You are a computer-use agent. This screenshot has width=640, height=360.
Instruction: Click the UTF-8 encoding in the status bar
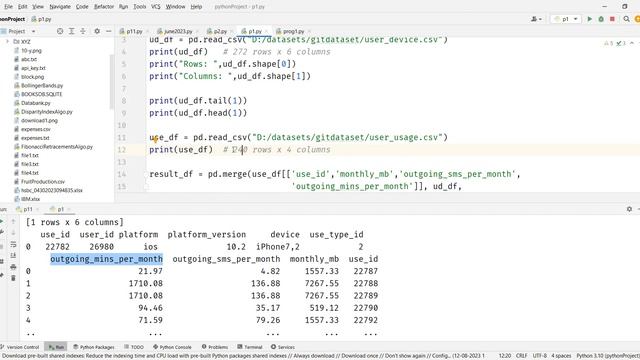pos(540,356)
